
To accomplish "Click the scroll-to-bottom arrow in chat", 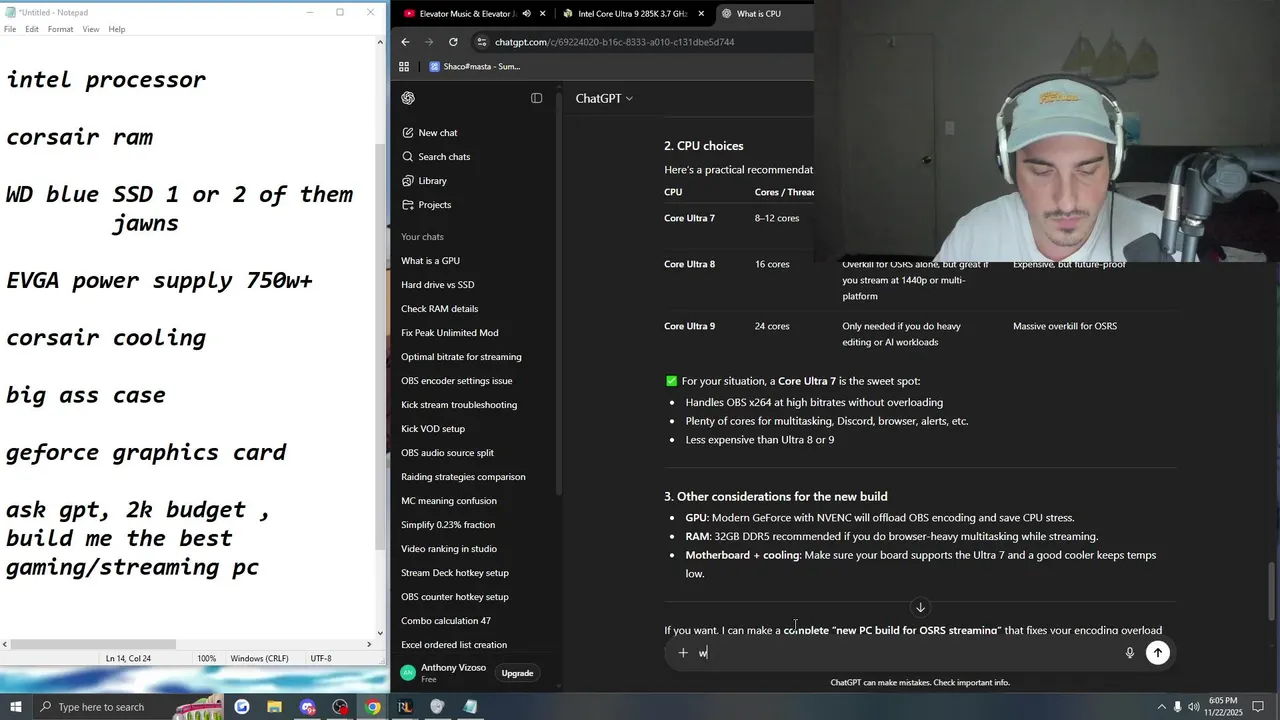I will 920,608.
